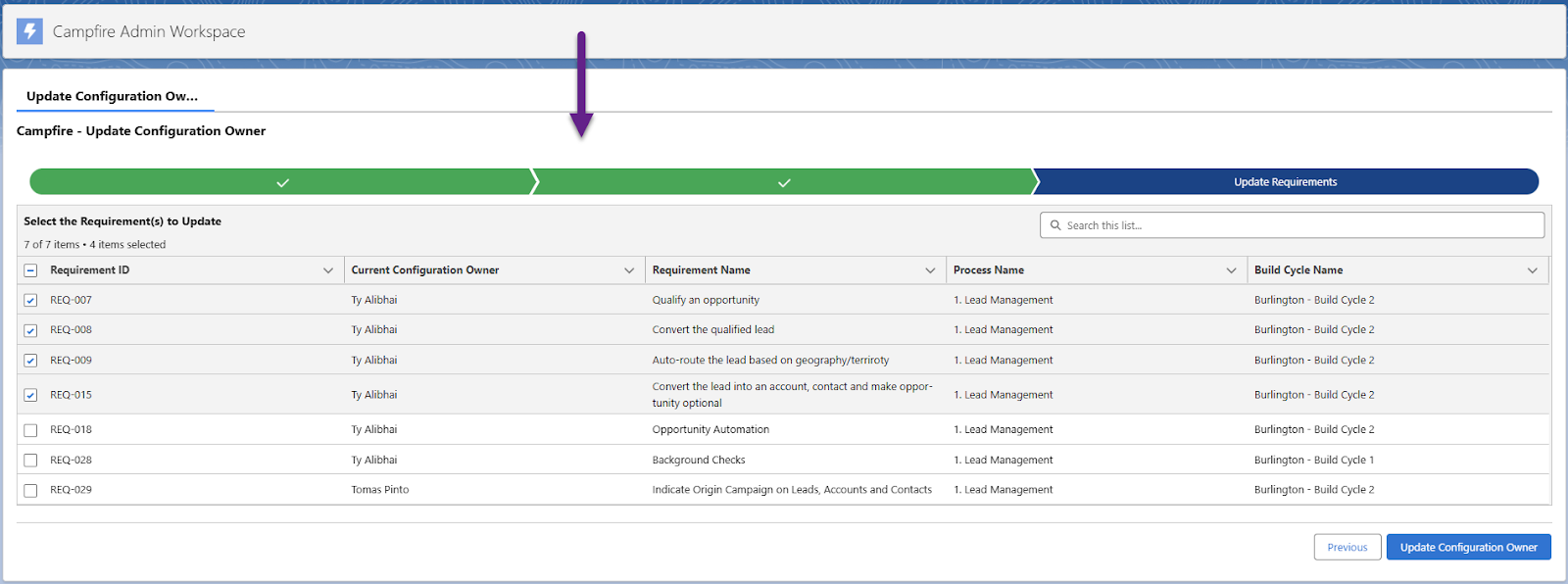Click Burlington - Build Cycle 1 cell
The height and width of the screenshot is (584, 1568).
[x=1314, y=460]
